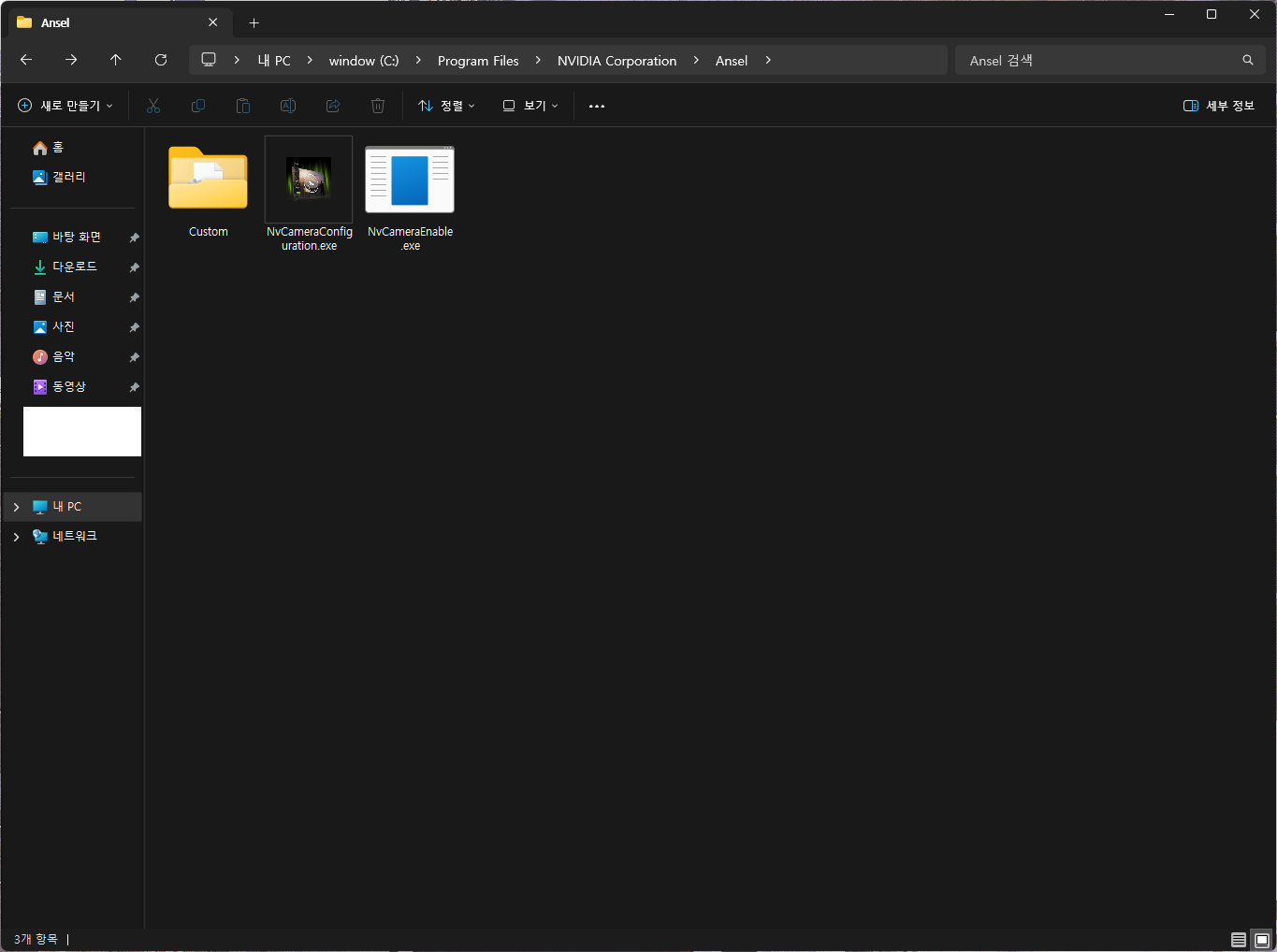Open the 보기 view dropdown

point(530,106)
